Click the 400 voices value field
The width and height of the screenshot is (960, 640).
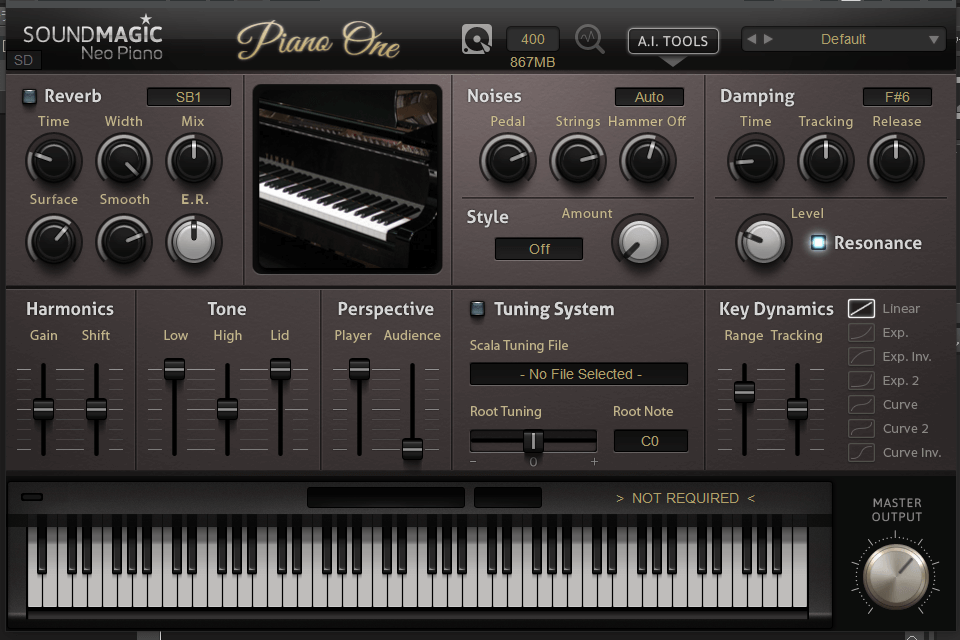[533, 39]
